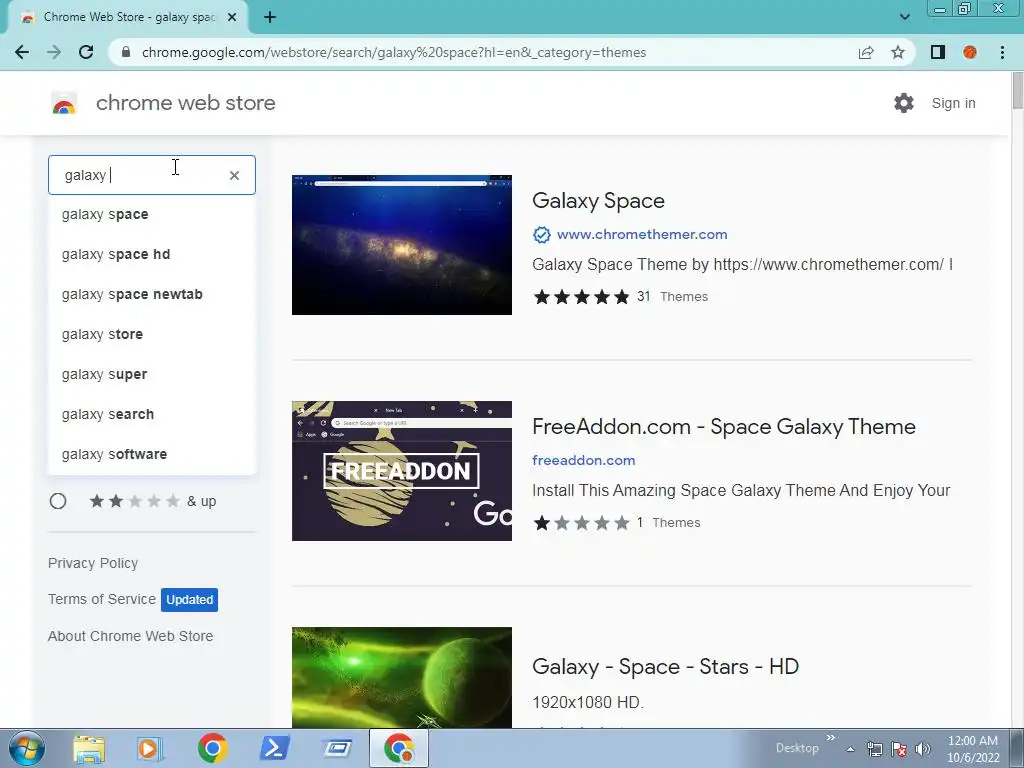
Task: Choose the 'galaxy space' suggestion
Action: point(152,214)
